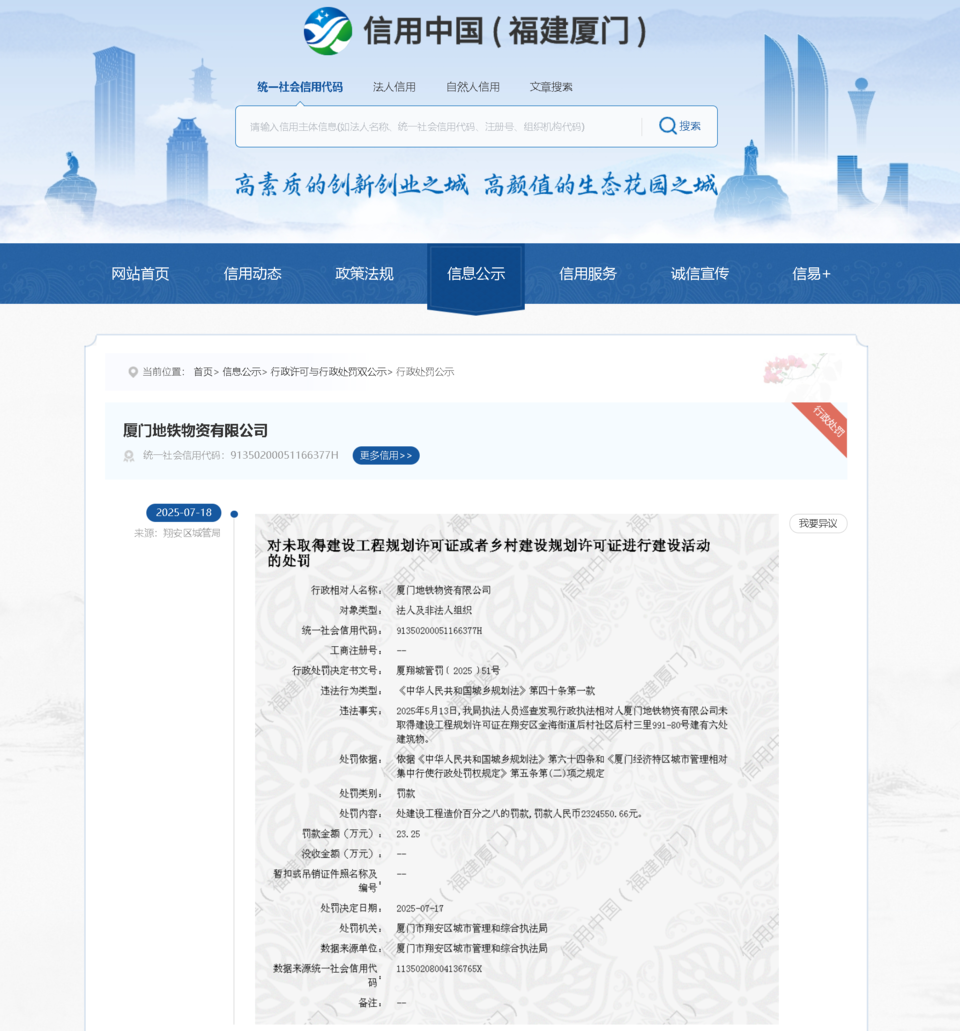Click the 更多信用>> button
Viewport: 960px width, 1031px height.
tap(386, 456)
